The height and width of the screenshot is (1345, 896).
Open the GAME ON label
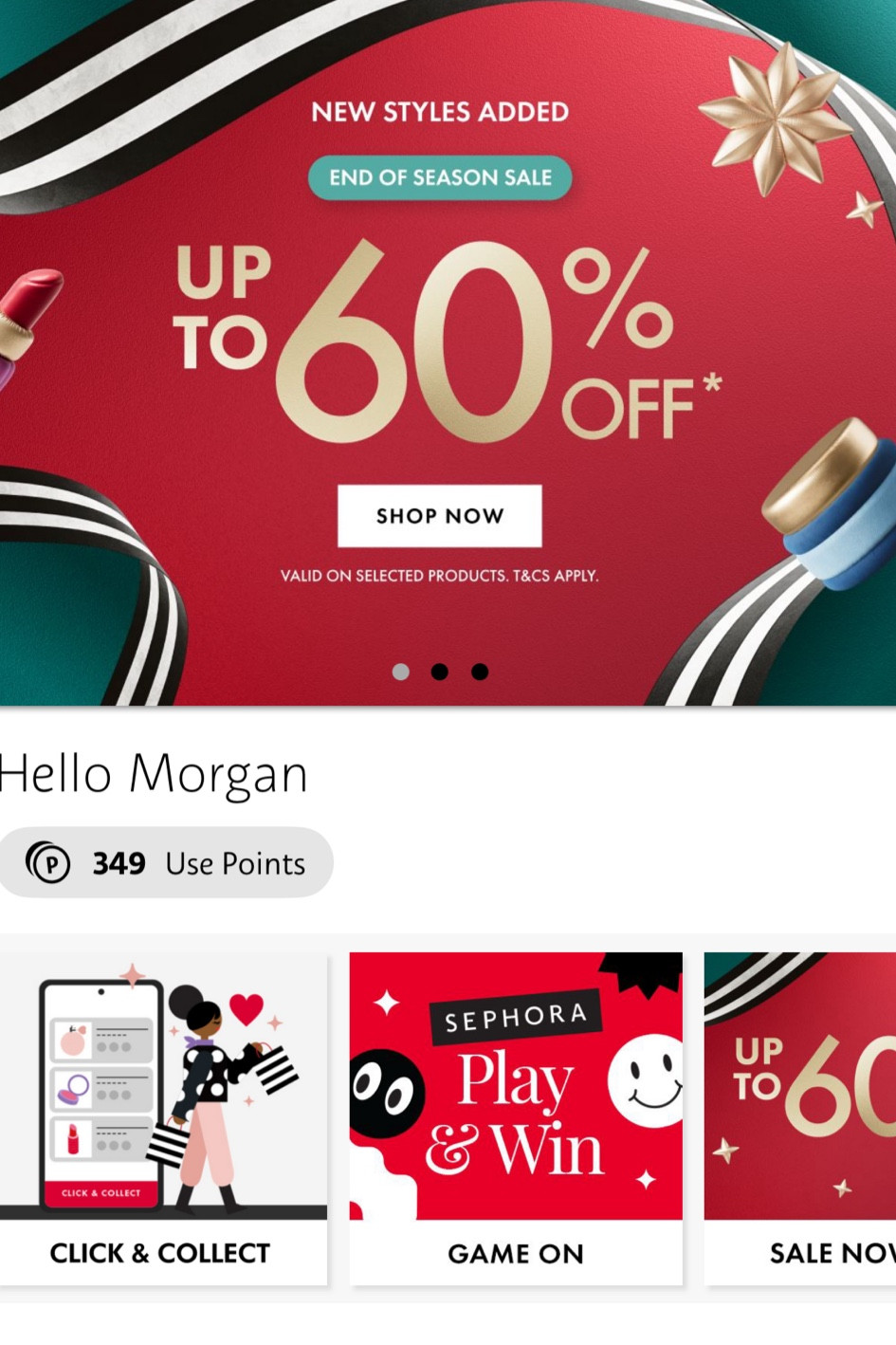(x=516, y=1254)
